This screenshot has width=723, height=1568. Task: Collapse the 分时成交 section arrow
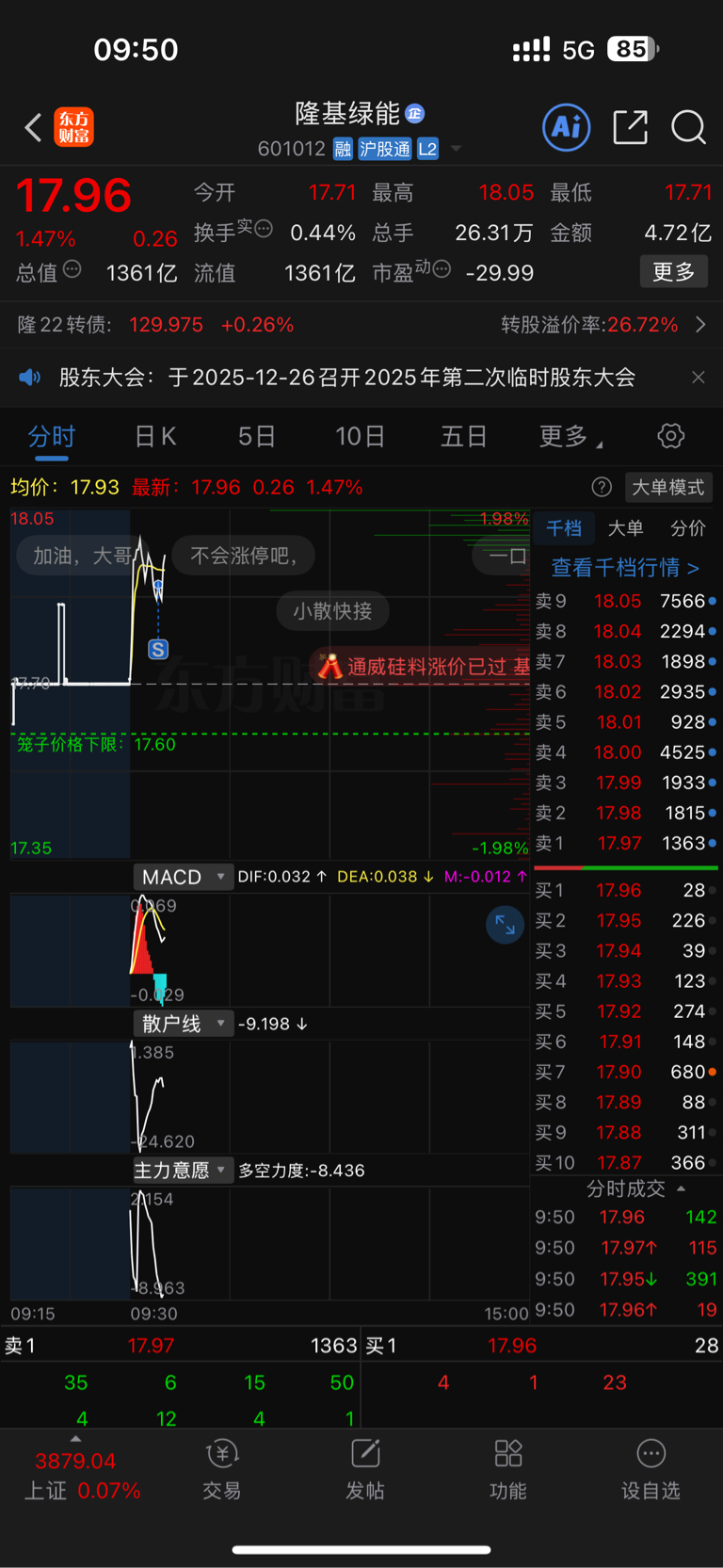click(x=682, y=1188)
